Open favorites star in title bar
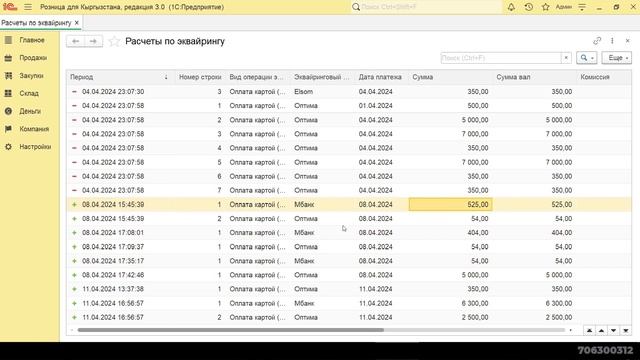The height and width of the screenshot is (360, 640). tap(546, 7)
